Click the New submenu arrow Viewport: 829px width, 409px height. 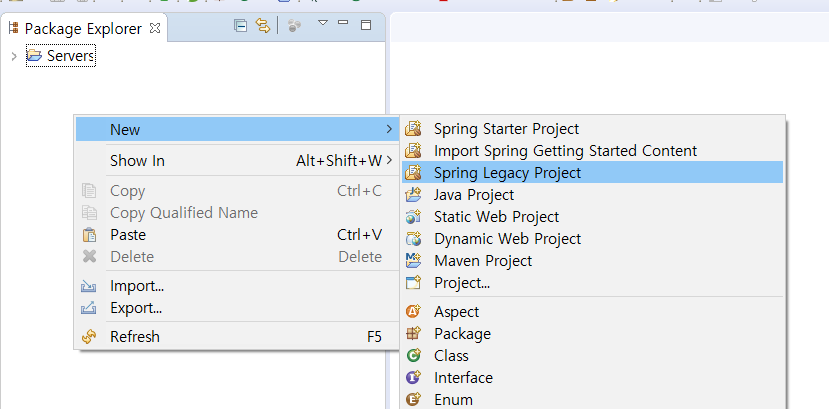(389, 129)
